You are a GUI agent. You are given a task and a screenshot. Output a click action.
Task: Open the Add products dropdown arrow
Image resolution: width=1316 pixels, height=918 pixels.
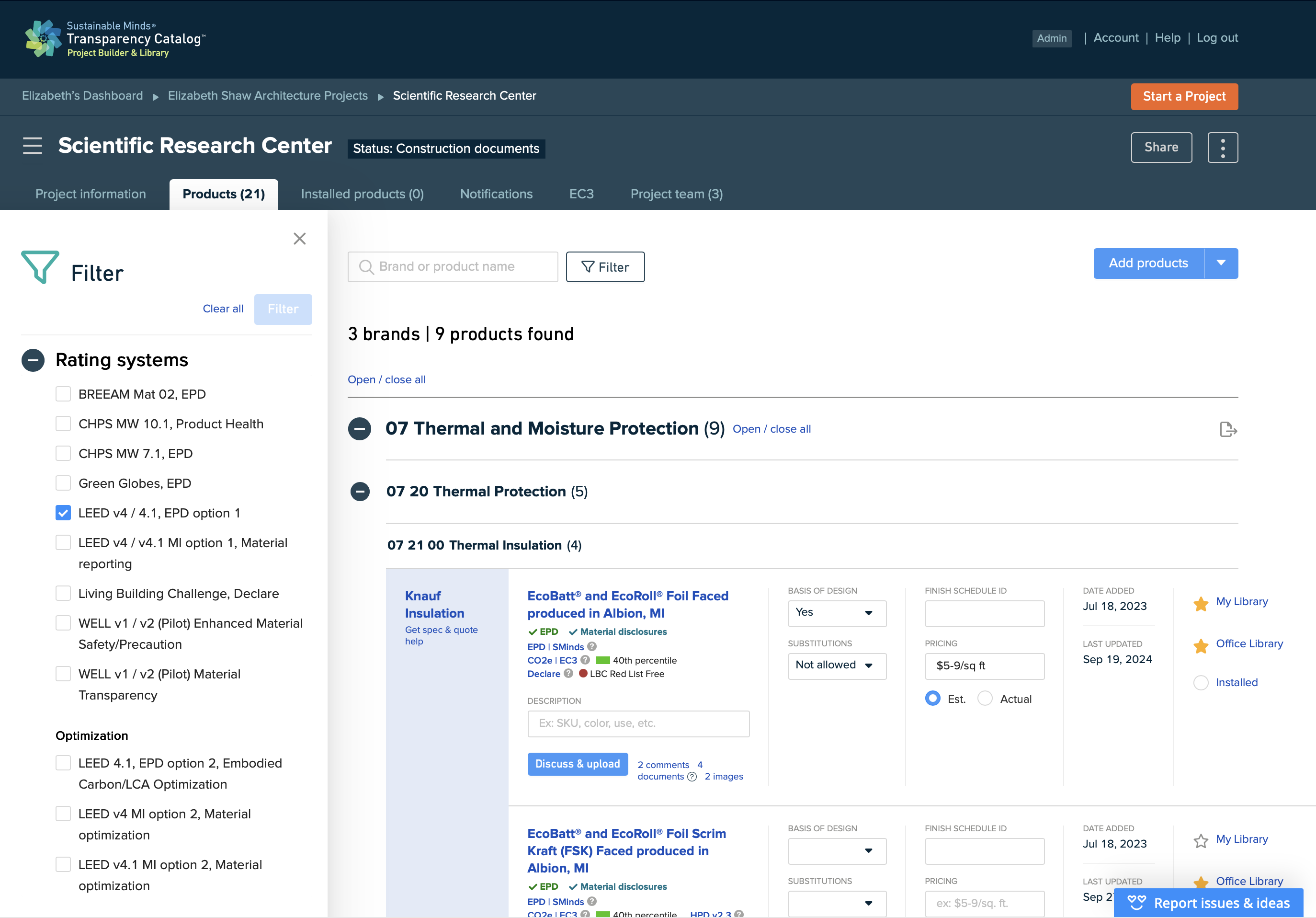1221,263
